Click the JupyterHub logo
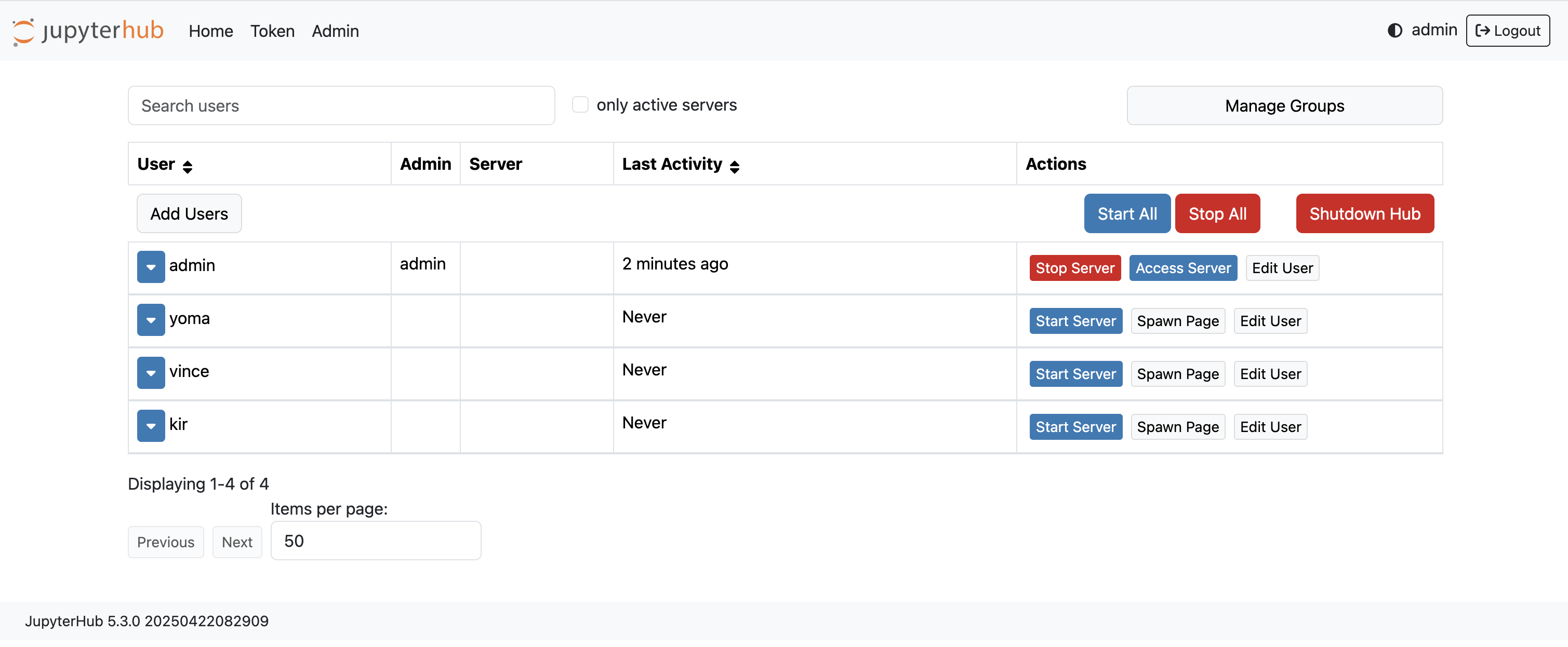Screen dimensions: 1568x647 pyautogui.click(x=88, y=31)
